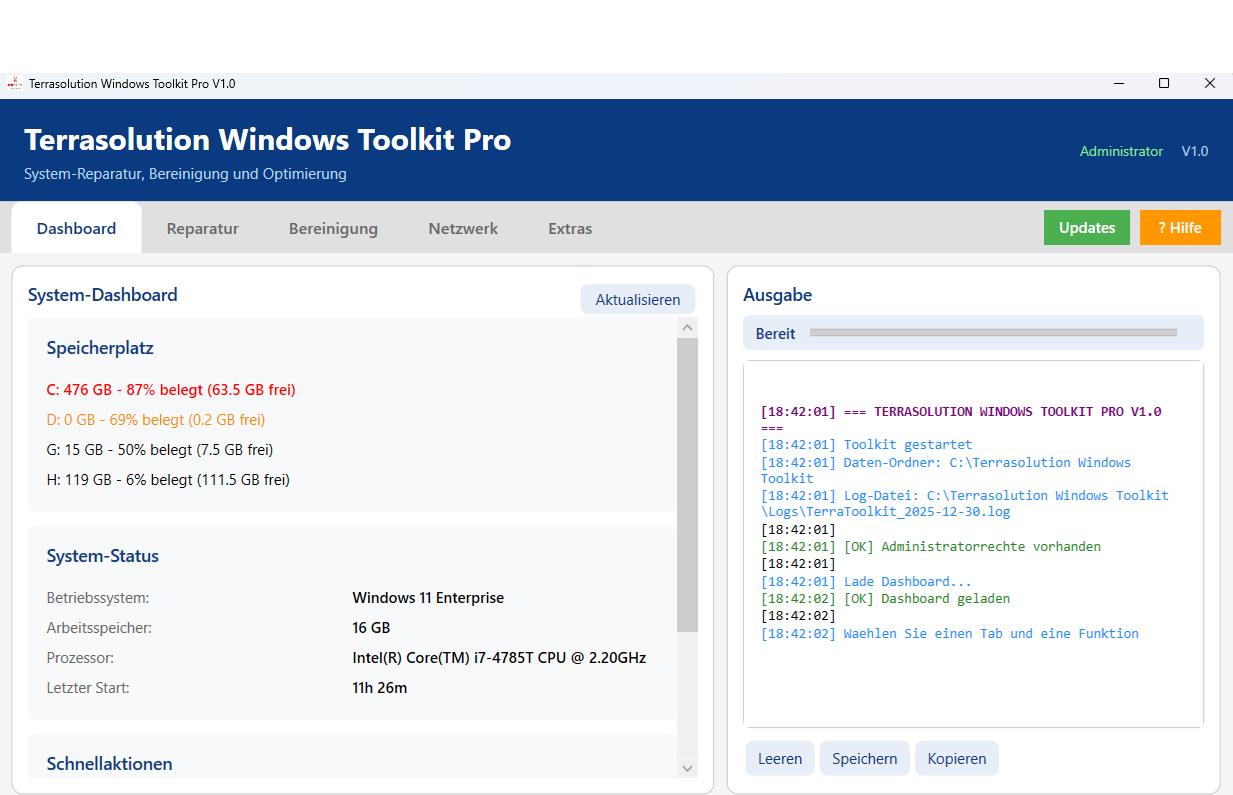This screenshot has height=795, width=1233.
Task: Switch to the Dashboard tab
Action: (x=76, y=228)
